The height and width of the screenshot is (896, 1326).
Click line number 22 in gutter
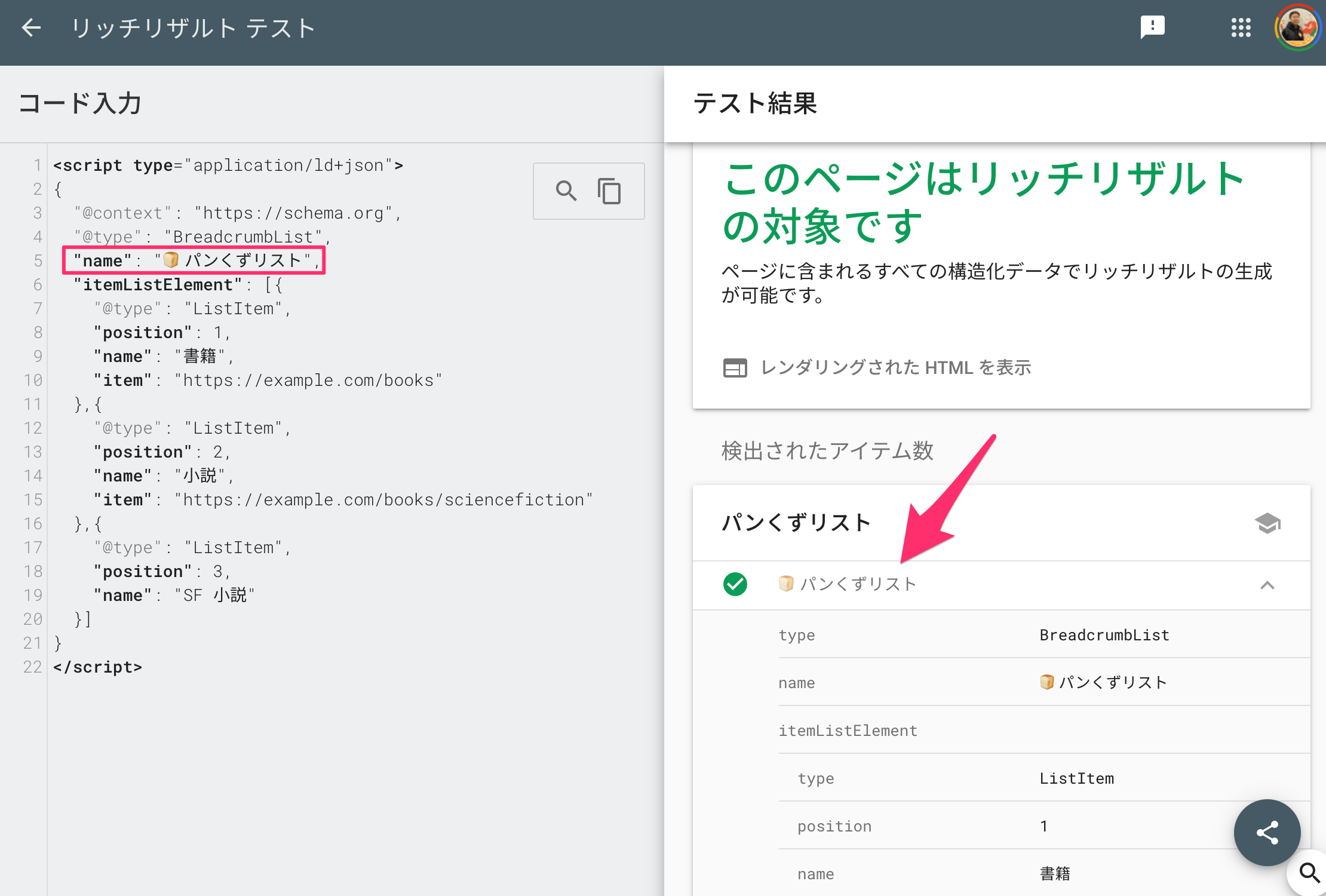[x=33, y=667]
